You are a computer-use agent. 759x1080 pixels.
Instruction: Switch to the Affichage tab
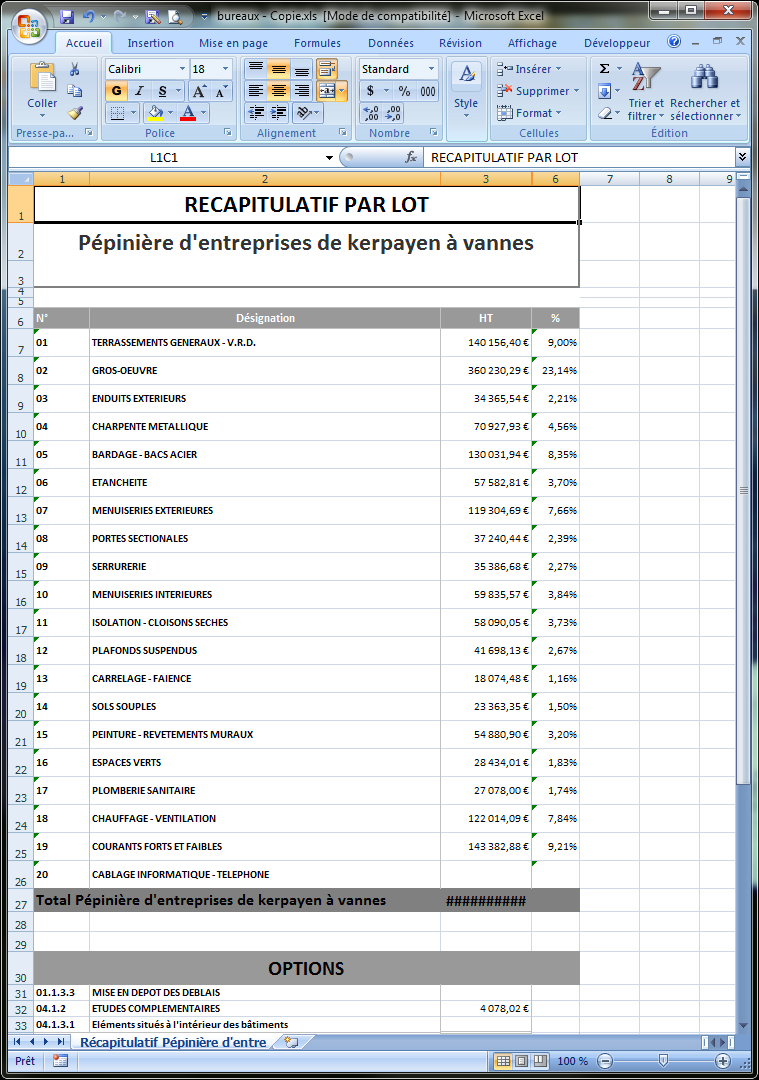[x=532, y=43]
